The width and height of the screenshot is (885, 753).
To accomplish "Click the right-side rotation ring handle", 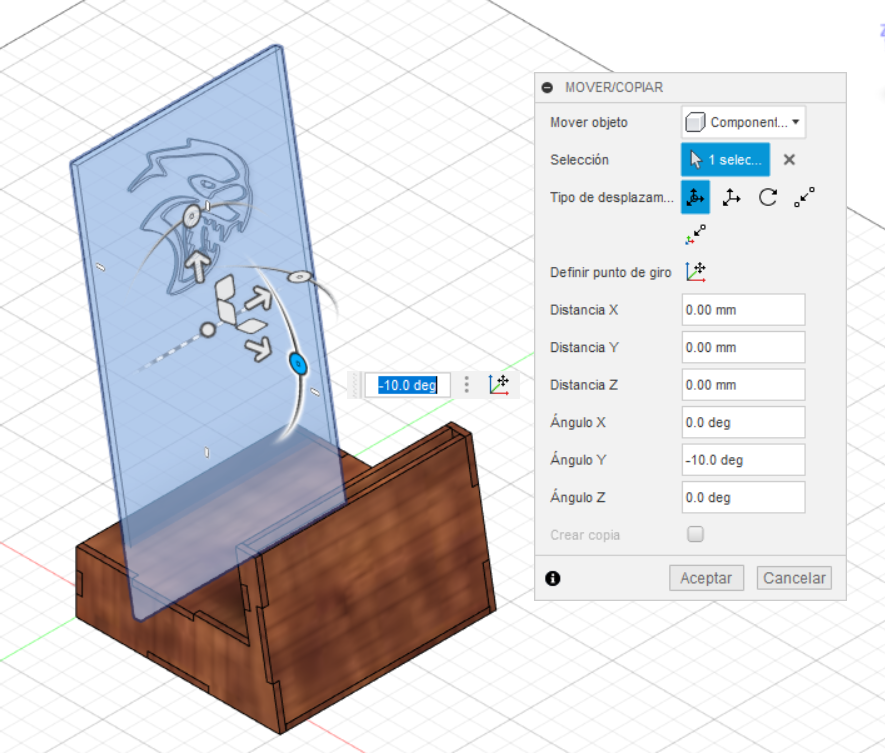I will tap(299, 277).
